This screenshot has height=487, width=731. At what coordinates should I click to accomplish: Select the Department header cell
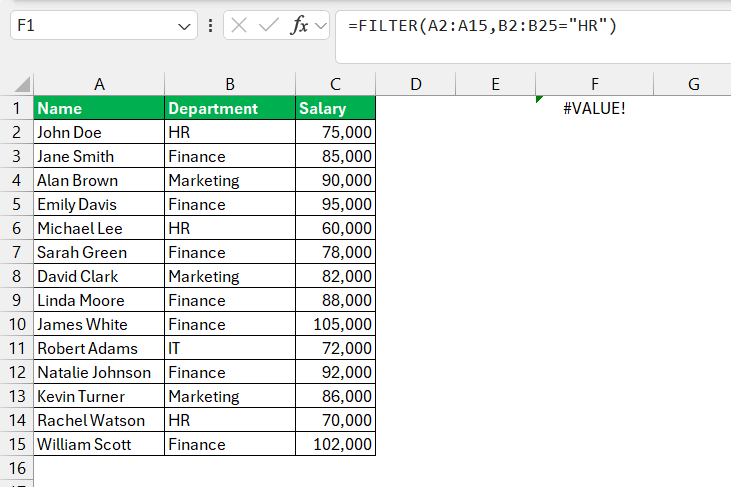tap(230, 108)
